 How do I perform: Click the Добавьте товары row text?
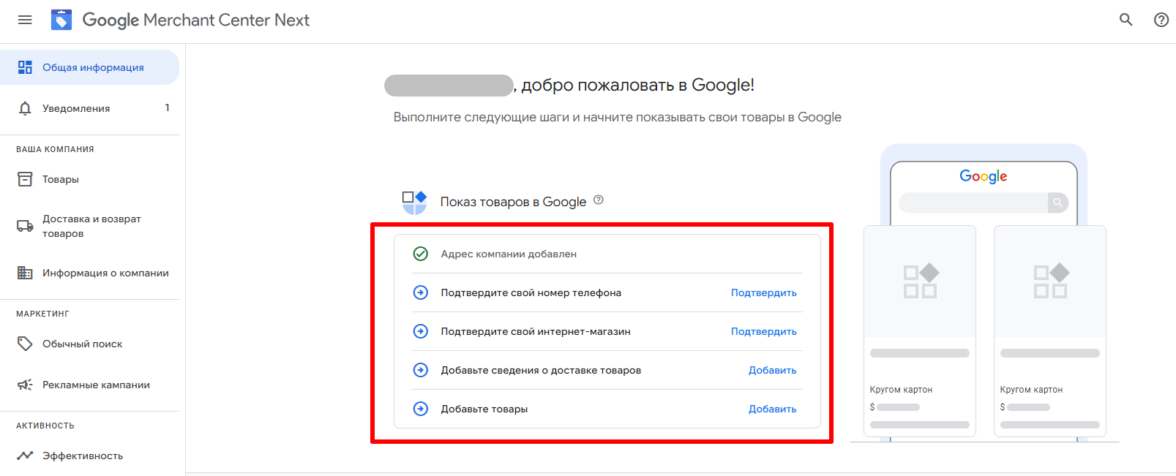[x=484, y=409]
